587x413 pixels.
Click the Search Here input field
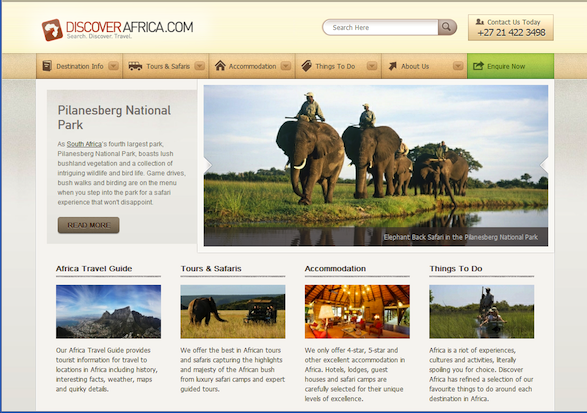click(x=380, y=27)
